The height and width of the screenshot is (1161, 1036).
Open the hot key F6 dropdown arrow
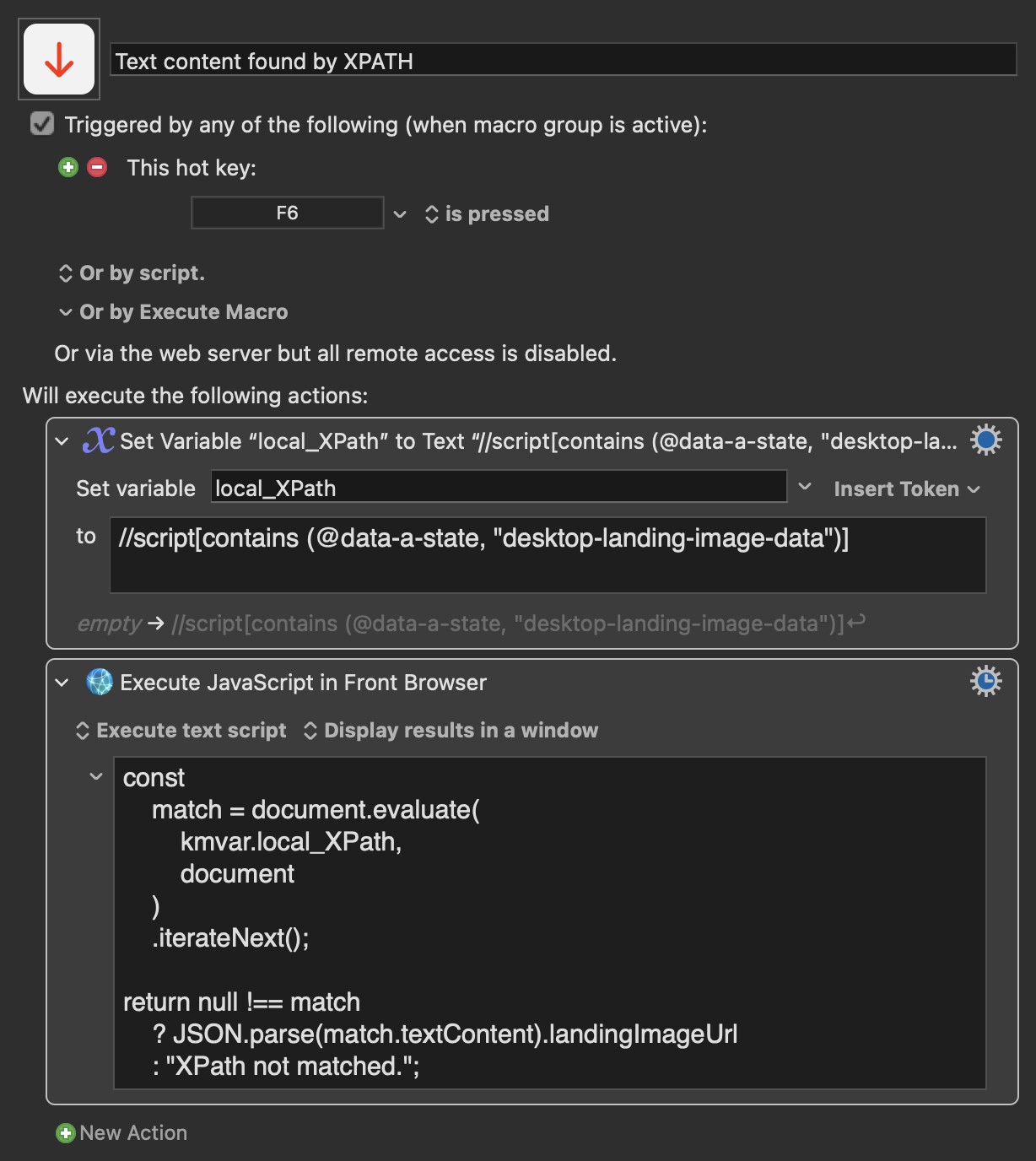coord(400,214)
